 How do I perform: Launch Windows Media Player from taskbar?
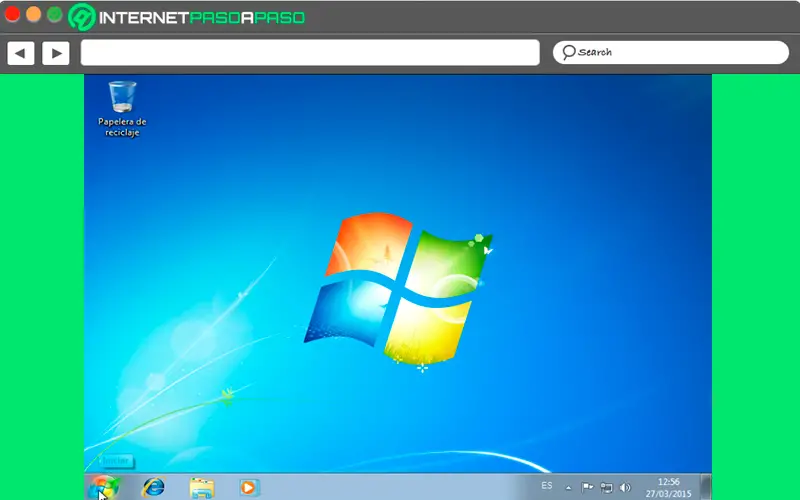pos(248,487)
